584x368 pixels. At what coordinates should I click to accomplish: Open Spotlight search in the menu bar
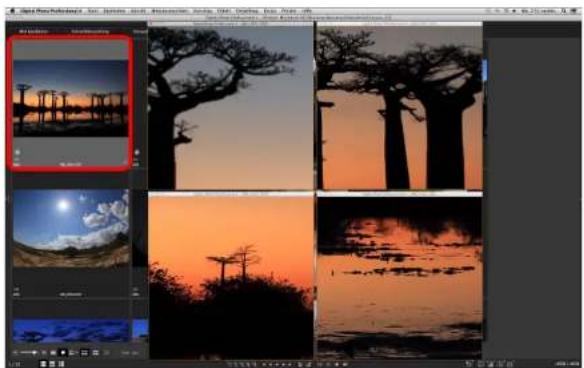click(564, 11)
